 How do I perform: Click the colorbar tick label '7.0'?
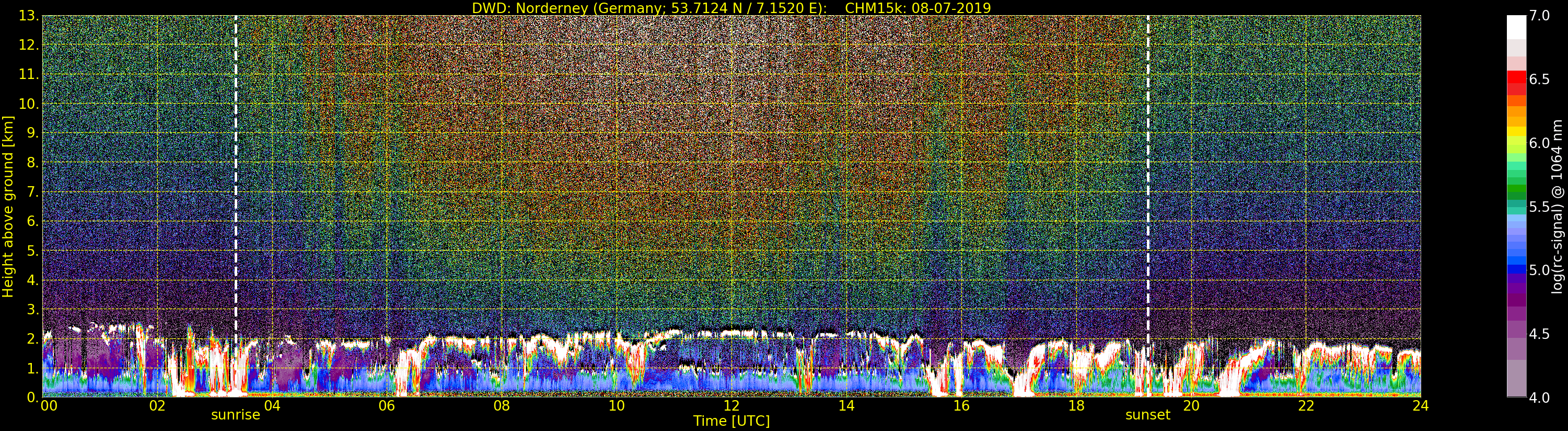click(x=1540, y=16)
